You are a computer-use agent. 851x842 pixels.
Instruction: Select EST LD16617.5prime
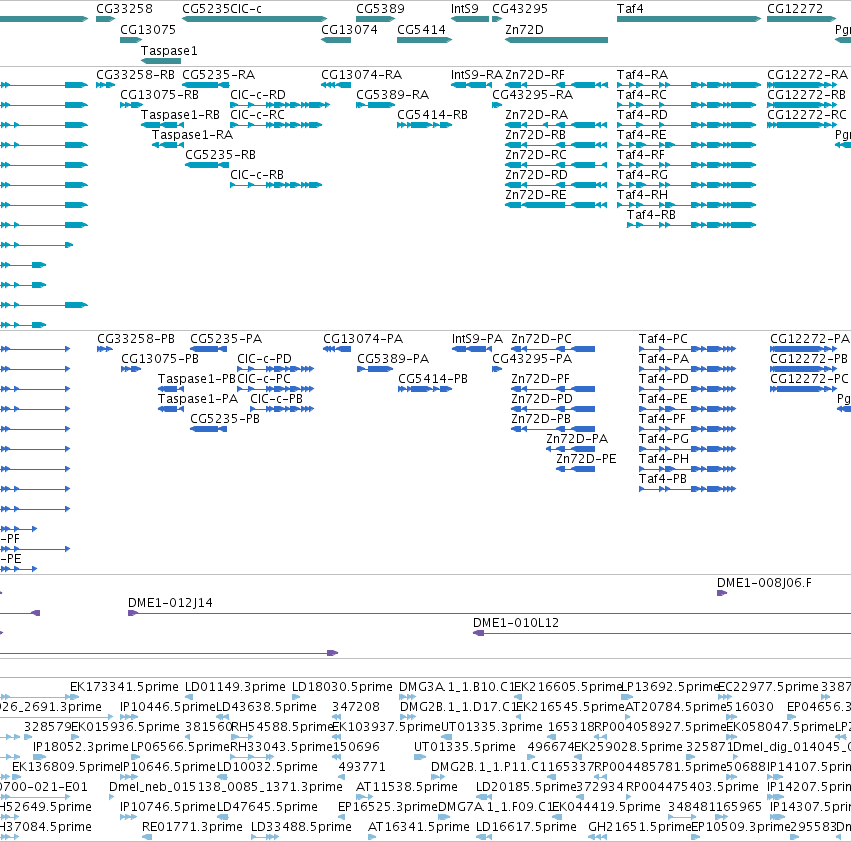(526, 827)
